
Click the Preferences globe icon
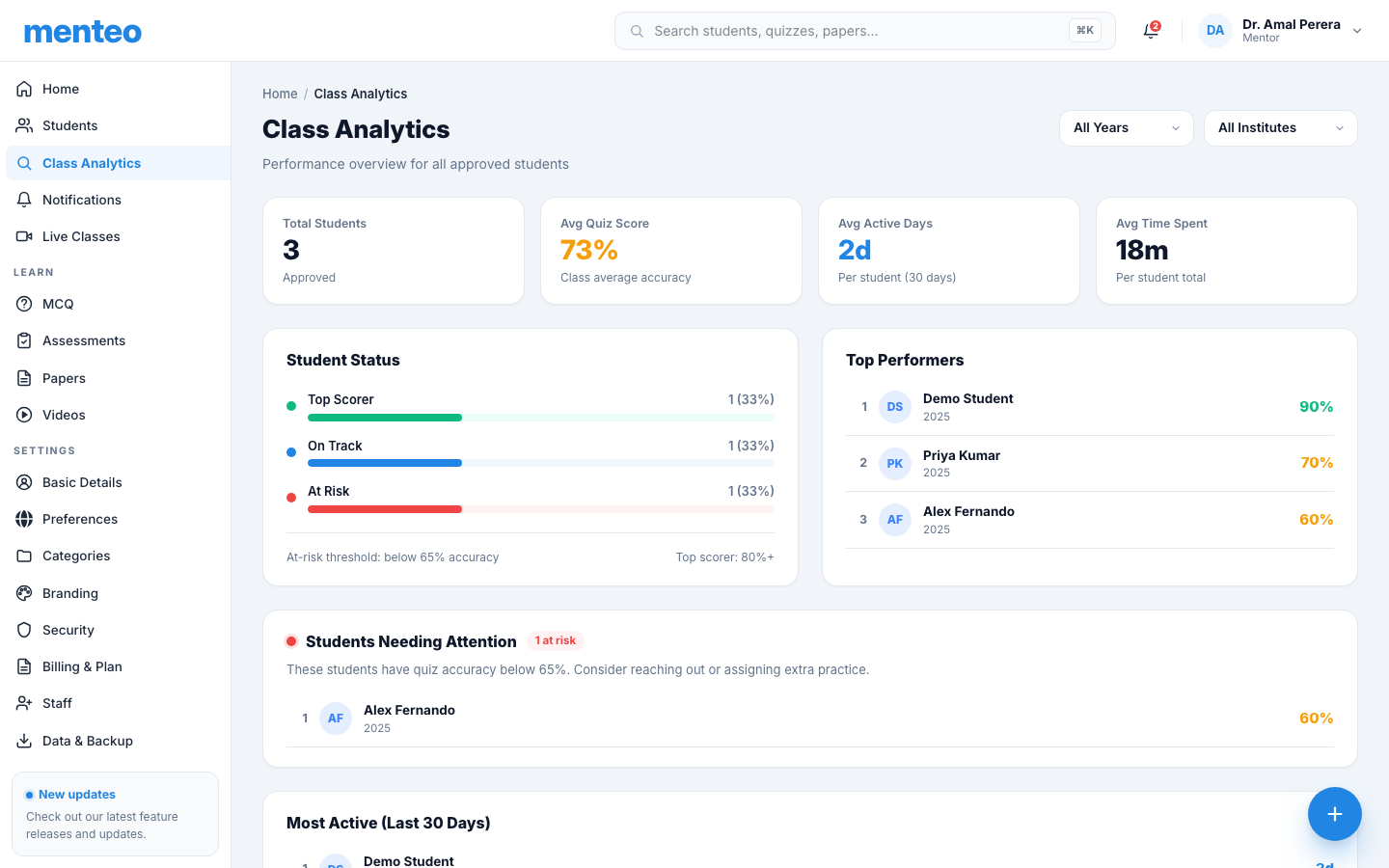(24, 519)
